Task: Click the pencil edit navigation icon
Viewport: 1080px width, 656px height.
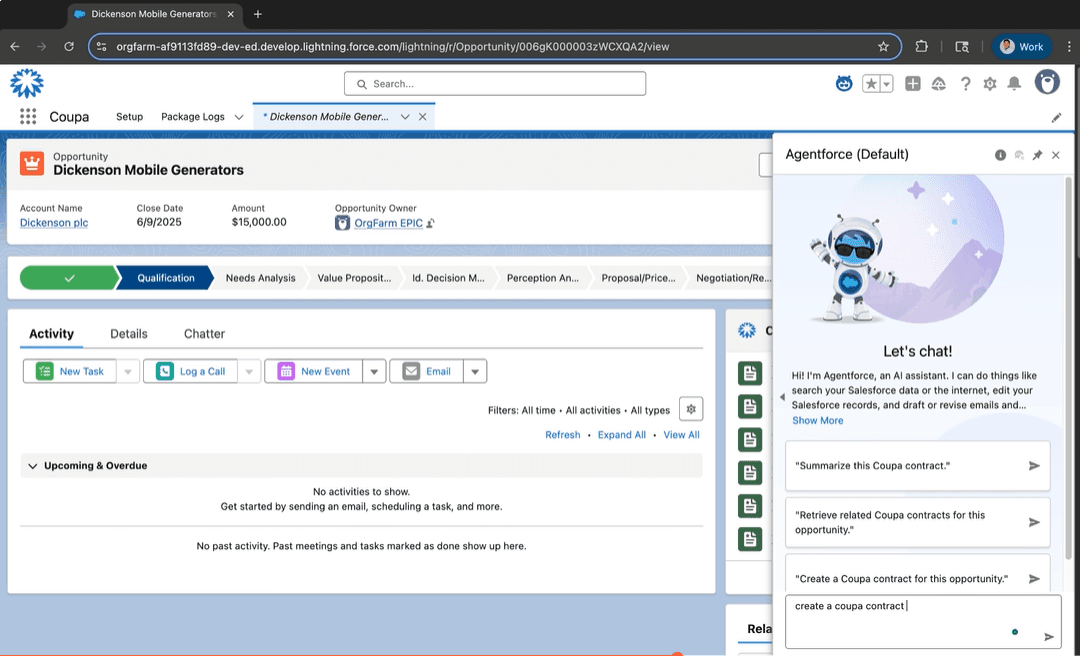Action: (x=1056, y=118)
